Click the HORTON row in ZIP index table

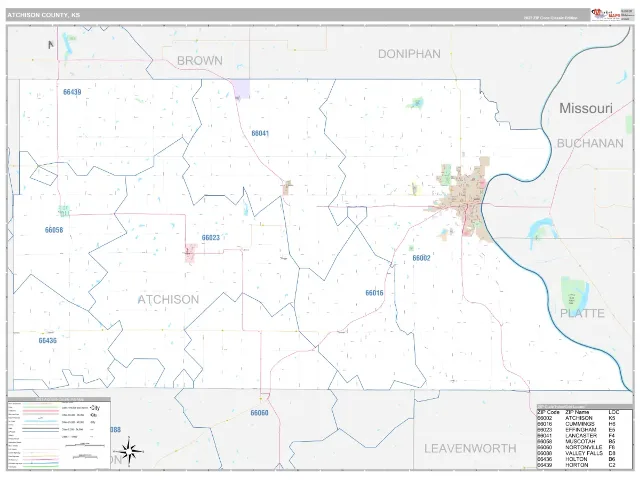[584, 465]
